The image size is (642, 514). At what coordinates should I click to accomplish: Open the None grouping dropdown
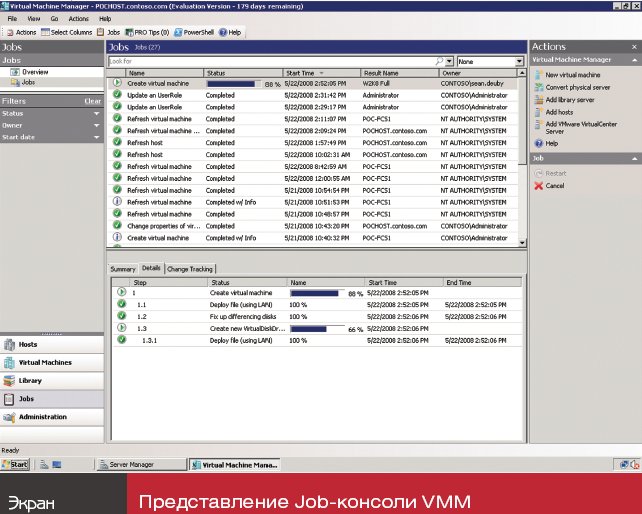(518, 61)
